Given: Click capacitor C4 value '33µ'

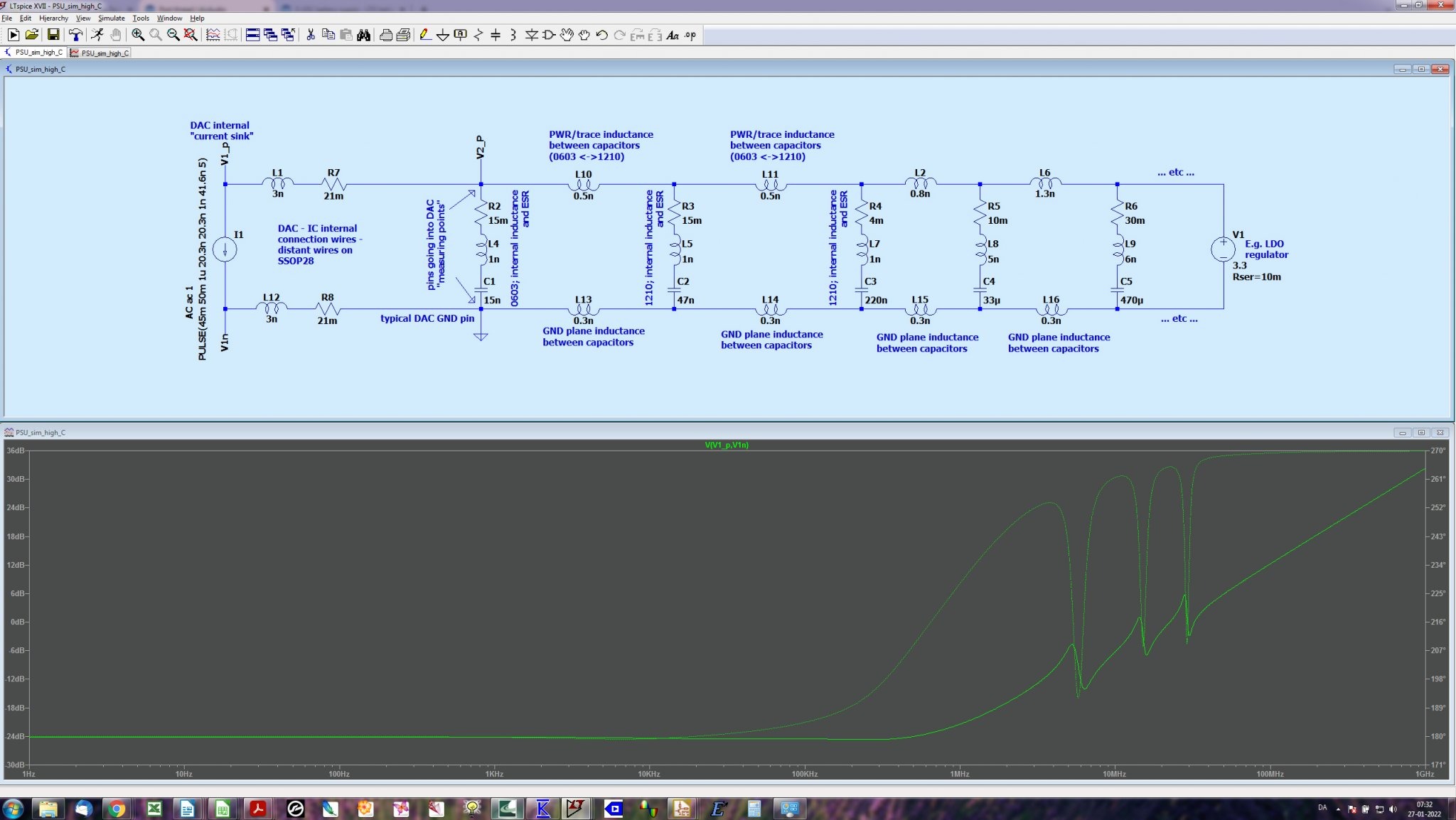Looking at the screenshot, I should click(x=991, y=300).
